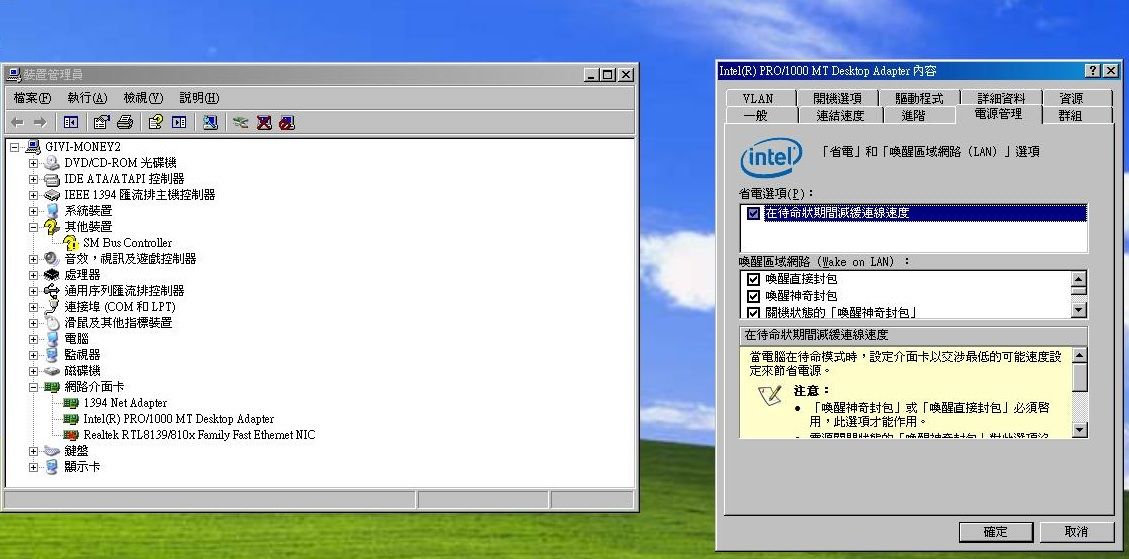Toggle the show/hide console tree toolbar icon
1129x559 pixels.
(x=71, y=122)
